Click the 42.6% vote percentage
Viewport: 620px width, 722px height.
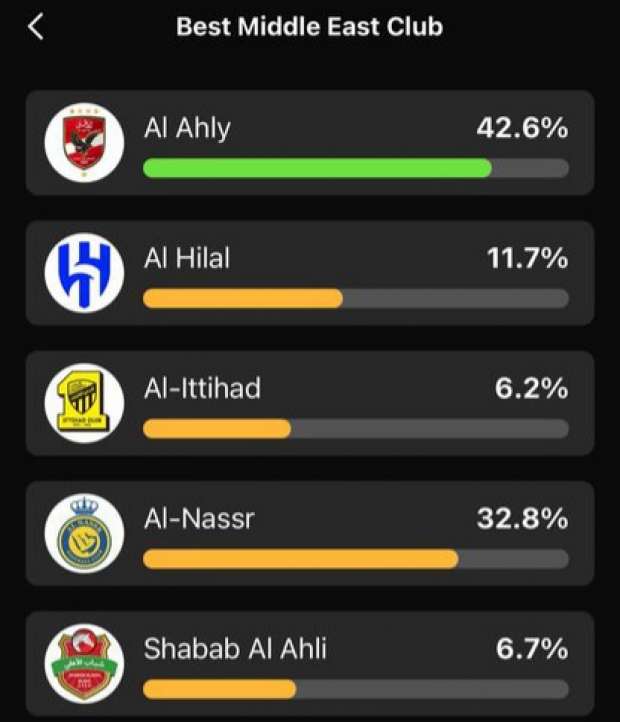coord(520,128)
